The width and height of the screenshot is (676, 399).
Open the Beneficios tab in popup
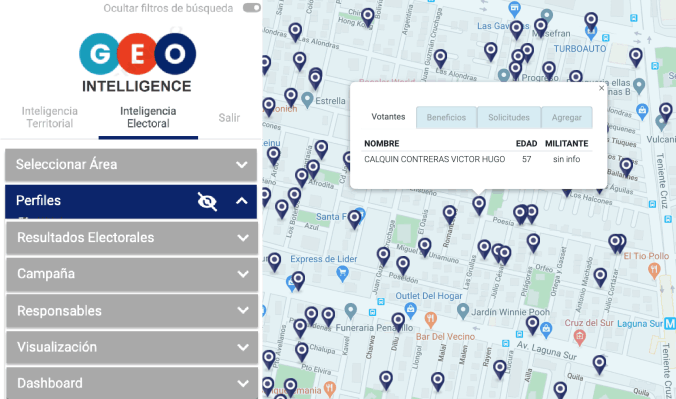click(x=446, y=117)
